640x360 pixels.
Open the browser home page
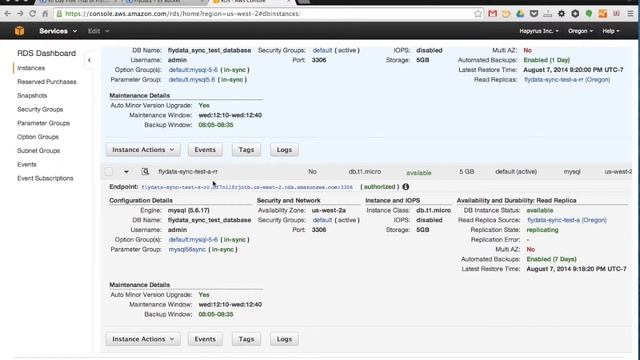point(45,14)
